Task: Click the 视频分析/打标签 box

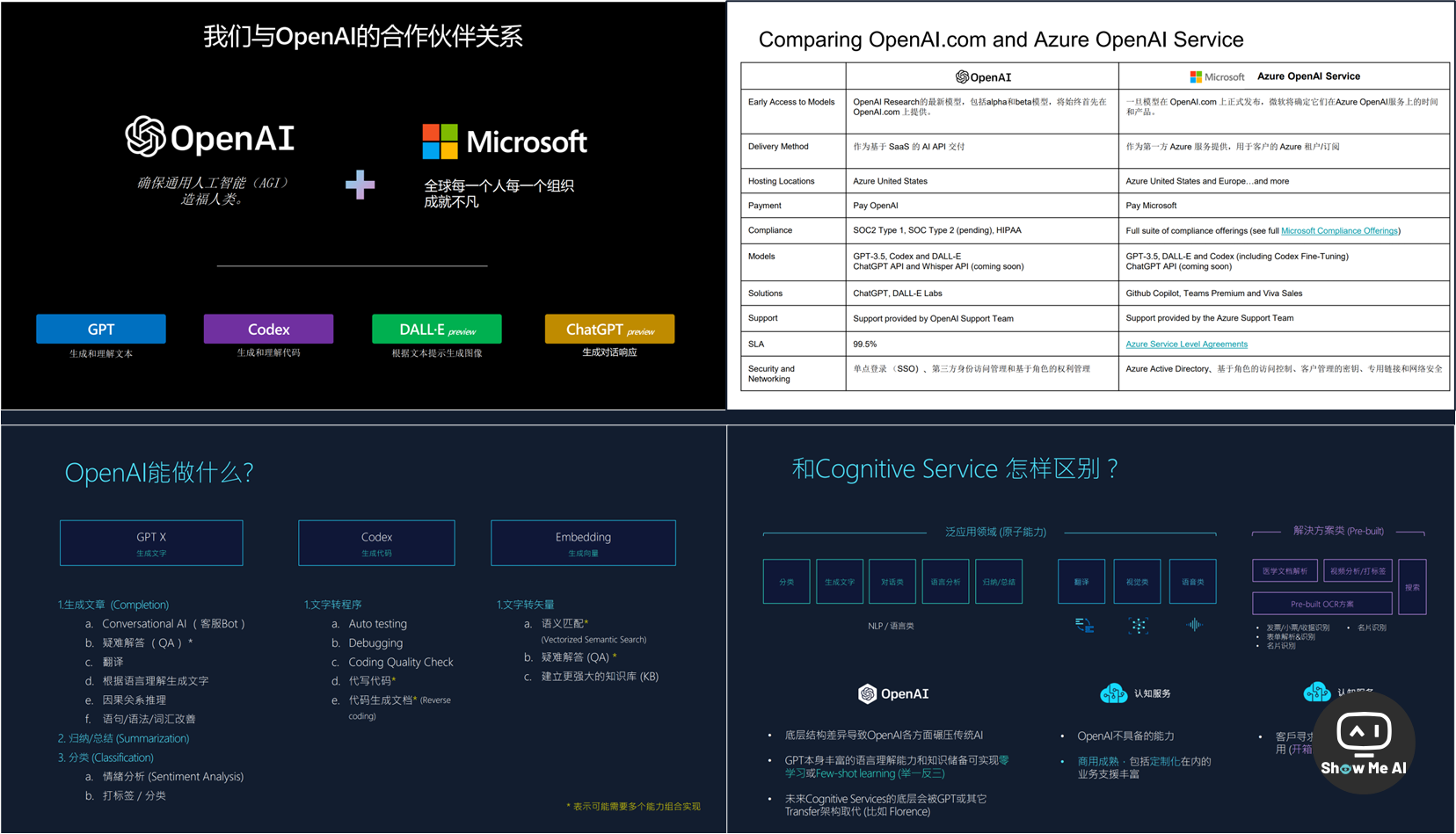Action: (x=1358, y=570)
